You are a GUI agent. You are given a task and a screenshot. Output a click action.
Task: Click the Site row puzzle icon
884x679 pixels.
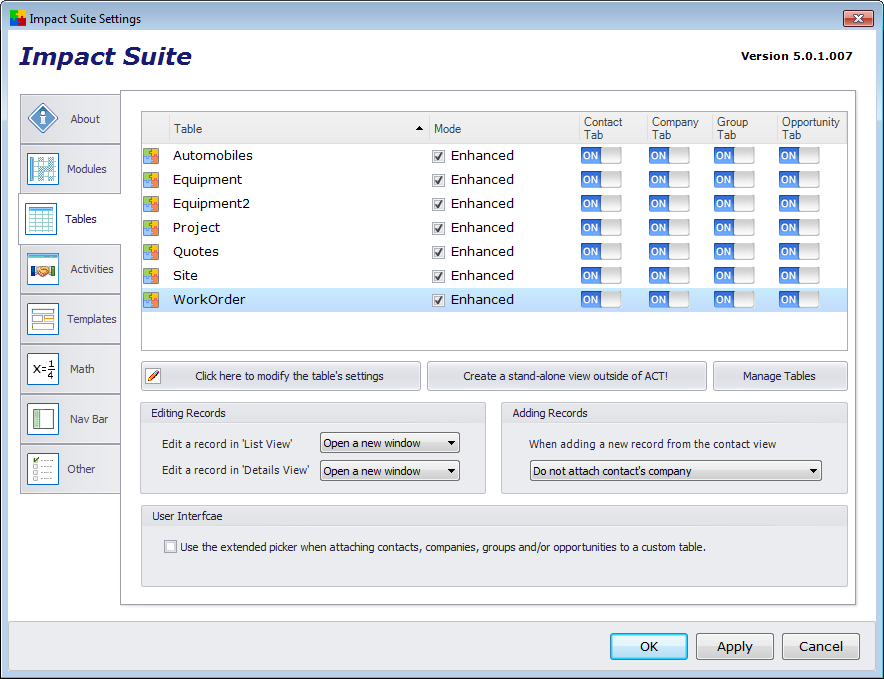tap(151, 276)
